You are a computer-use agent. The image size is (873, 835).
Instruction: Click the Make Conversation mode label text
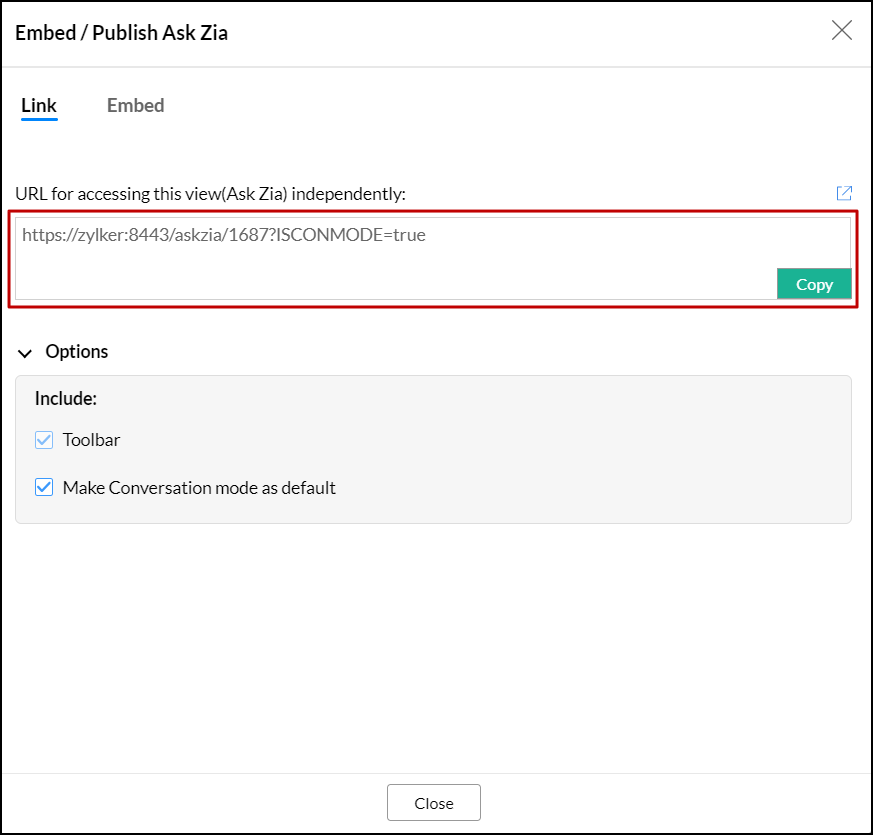[x=199, y=488]
